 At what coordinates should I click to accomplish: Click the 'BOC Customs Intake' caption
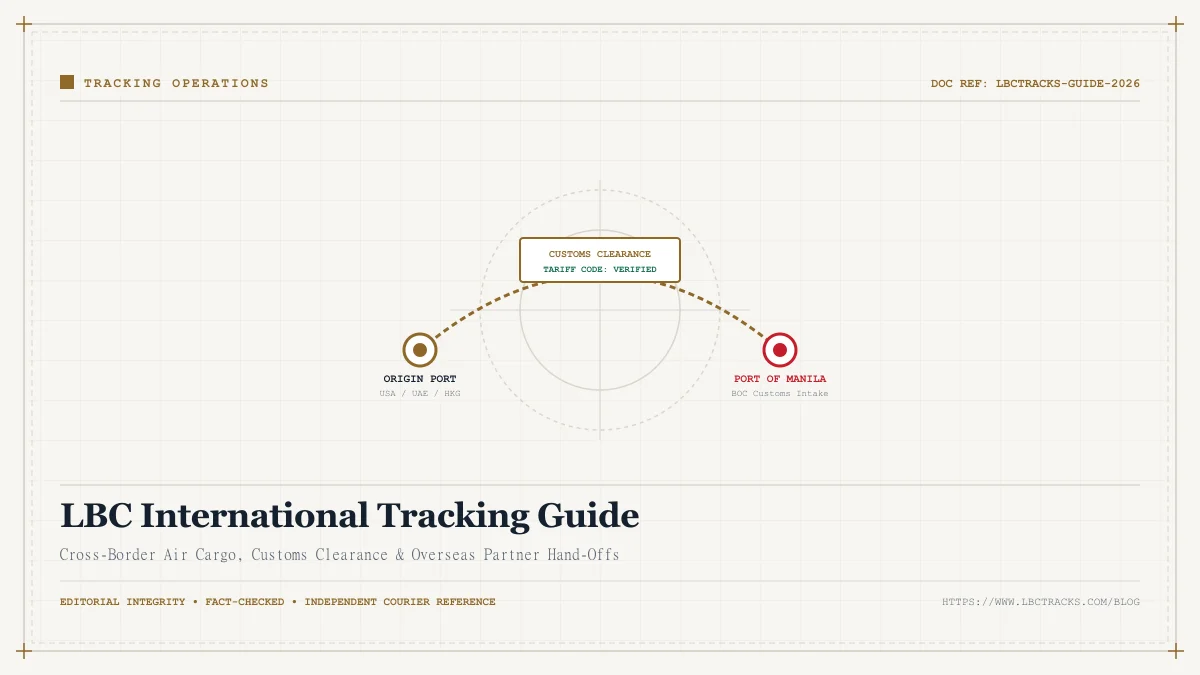780,394
